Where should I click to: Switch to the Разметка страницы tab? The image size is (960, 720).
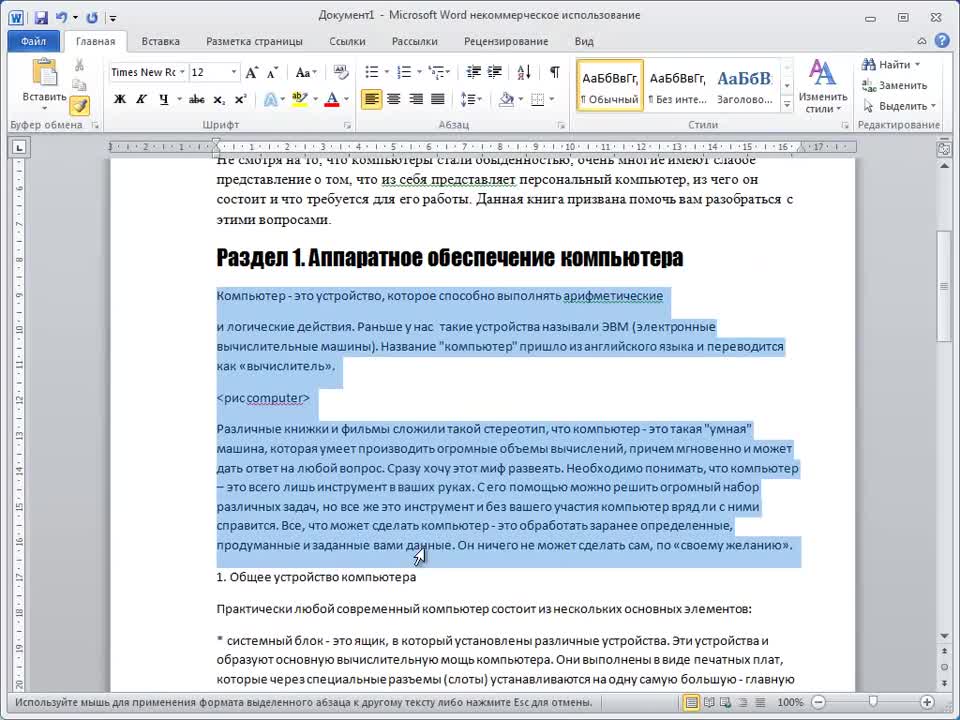(254, 42)
